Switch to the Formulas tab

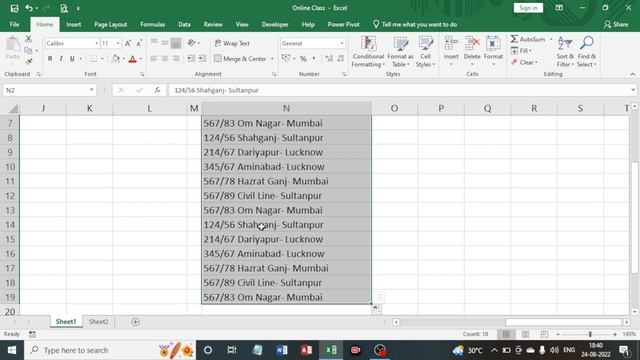pyautogui.click(x=153, y=24)
